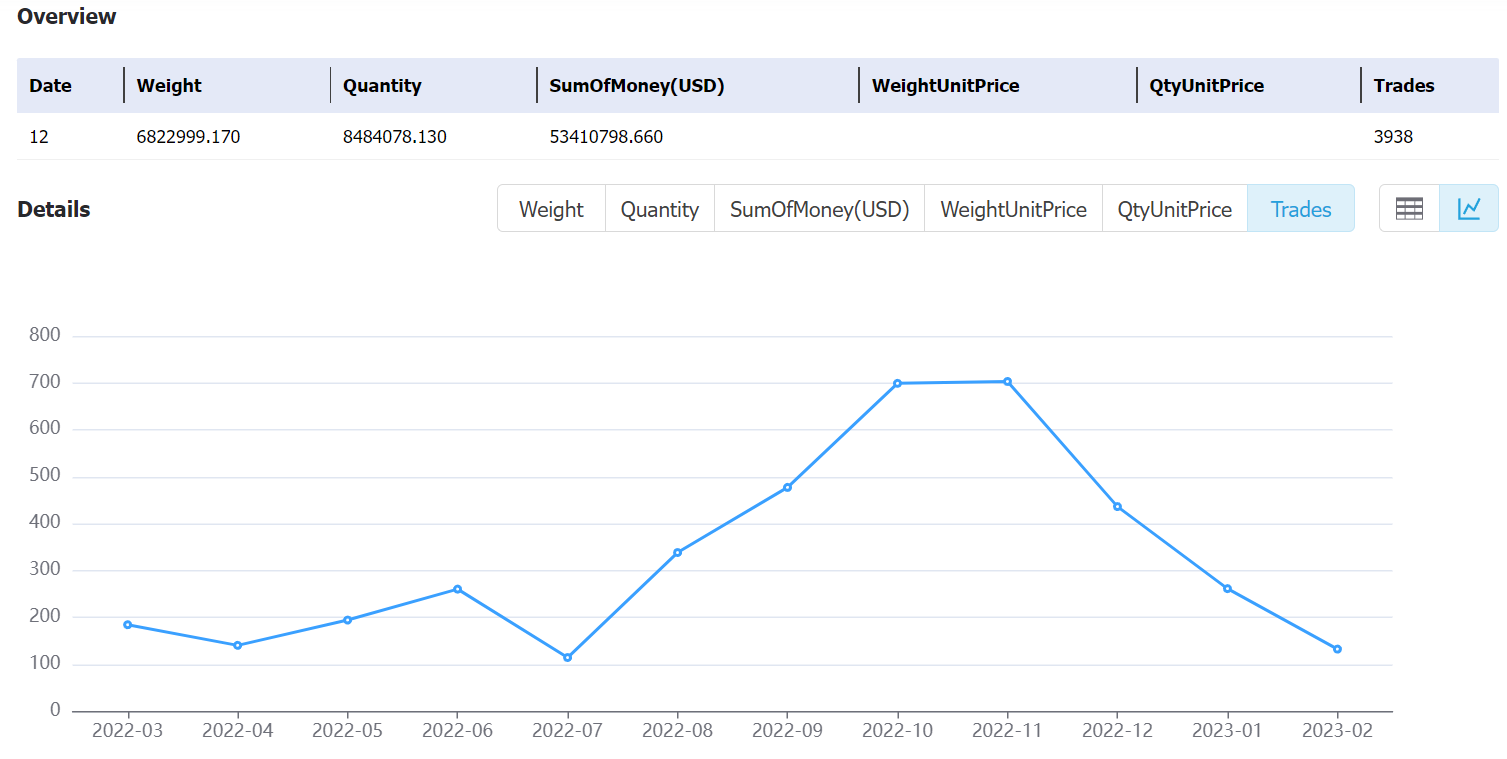The image size is (1507, 759).
Task: Click the QtyUnitPrice column header
Action: click(x=1206, y=86)
